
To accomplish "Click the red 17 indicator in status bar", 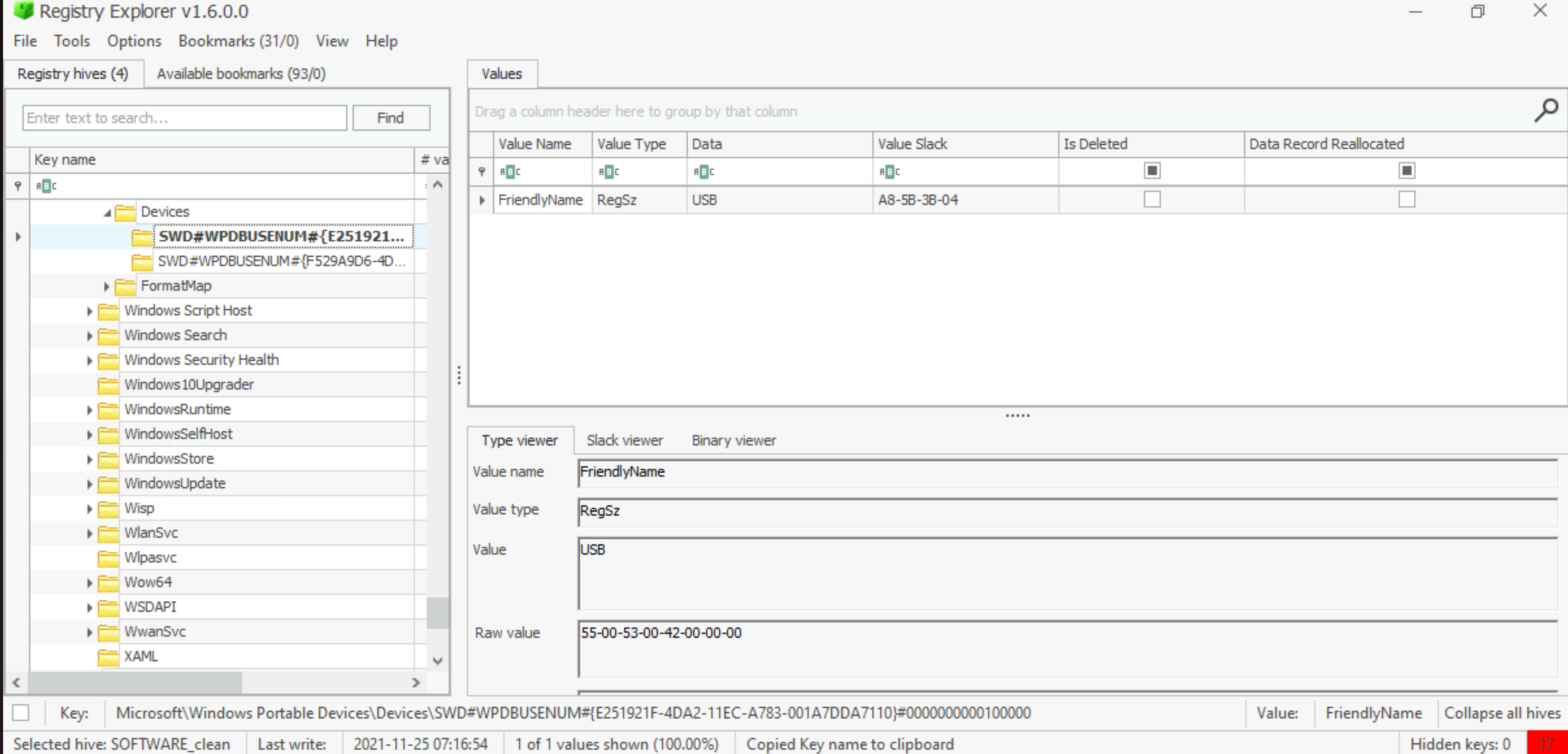I will click(1547, 744).
